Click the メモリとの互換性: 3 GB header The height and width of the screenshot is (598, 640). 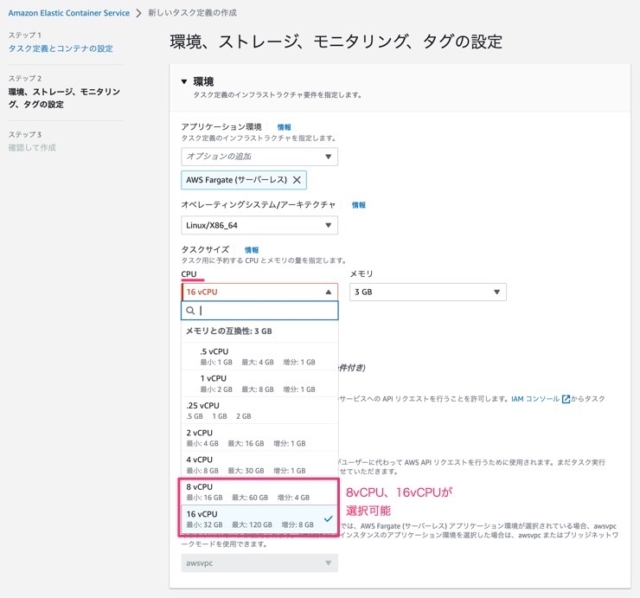229,331
